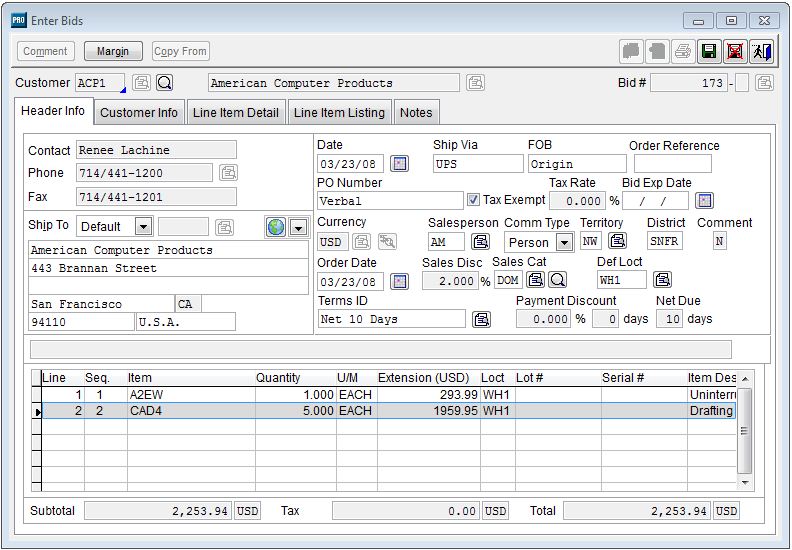Switch to the Header Info tab
Image resolution: width=792 pixels, height=550 pixels.
(x=53, y=111)
